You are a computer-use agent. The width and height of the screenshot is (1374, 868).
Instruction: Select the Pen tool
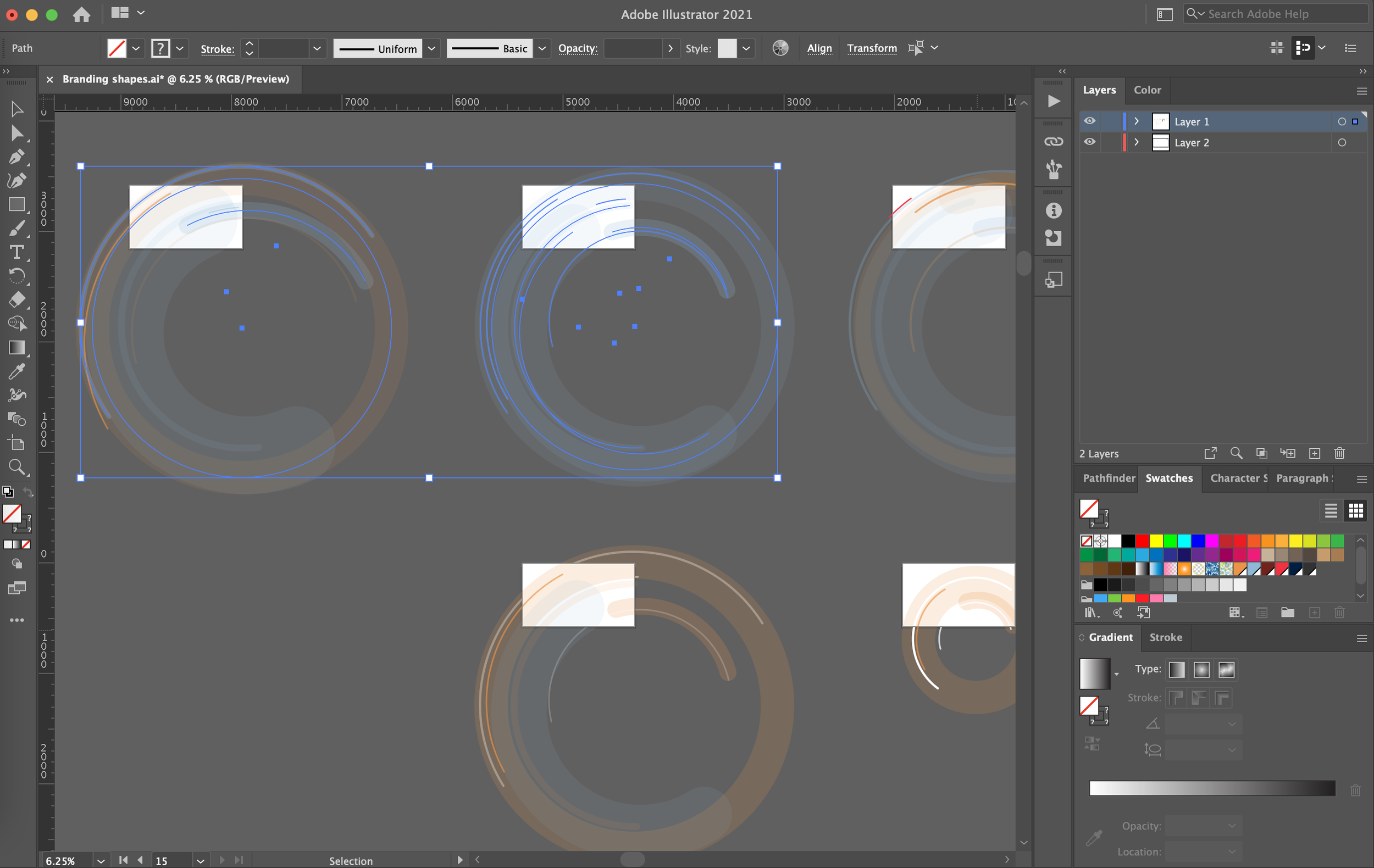(16, 156)
